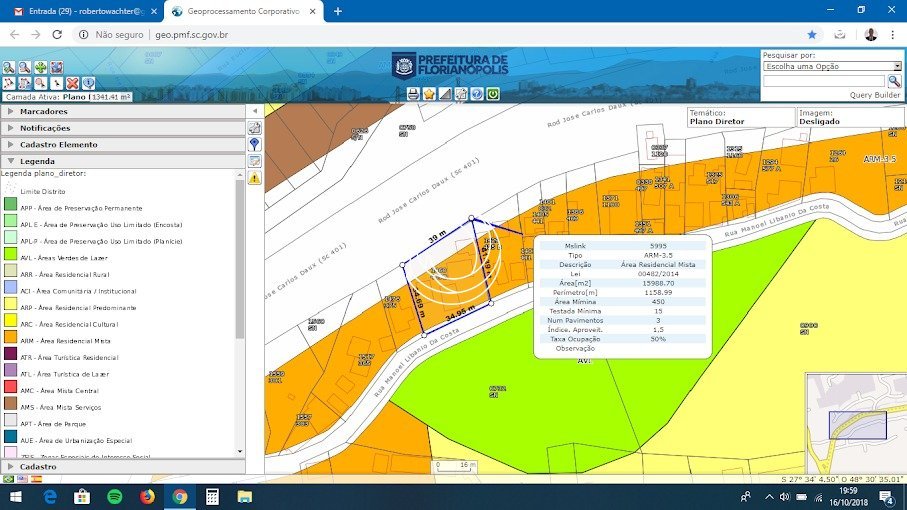The image size is (907, 510).
Task: Click the house tag icon in header
Action: tap(460, 94)
